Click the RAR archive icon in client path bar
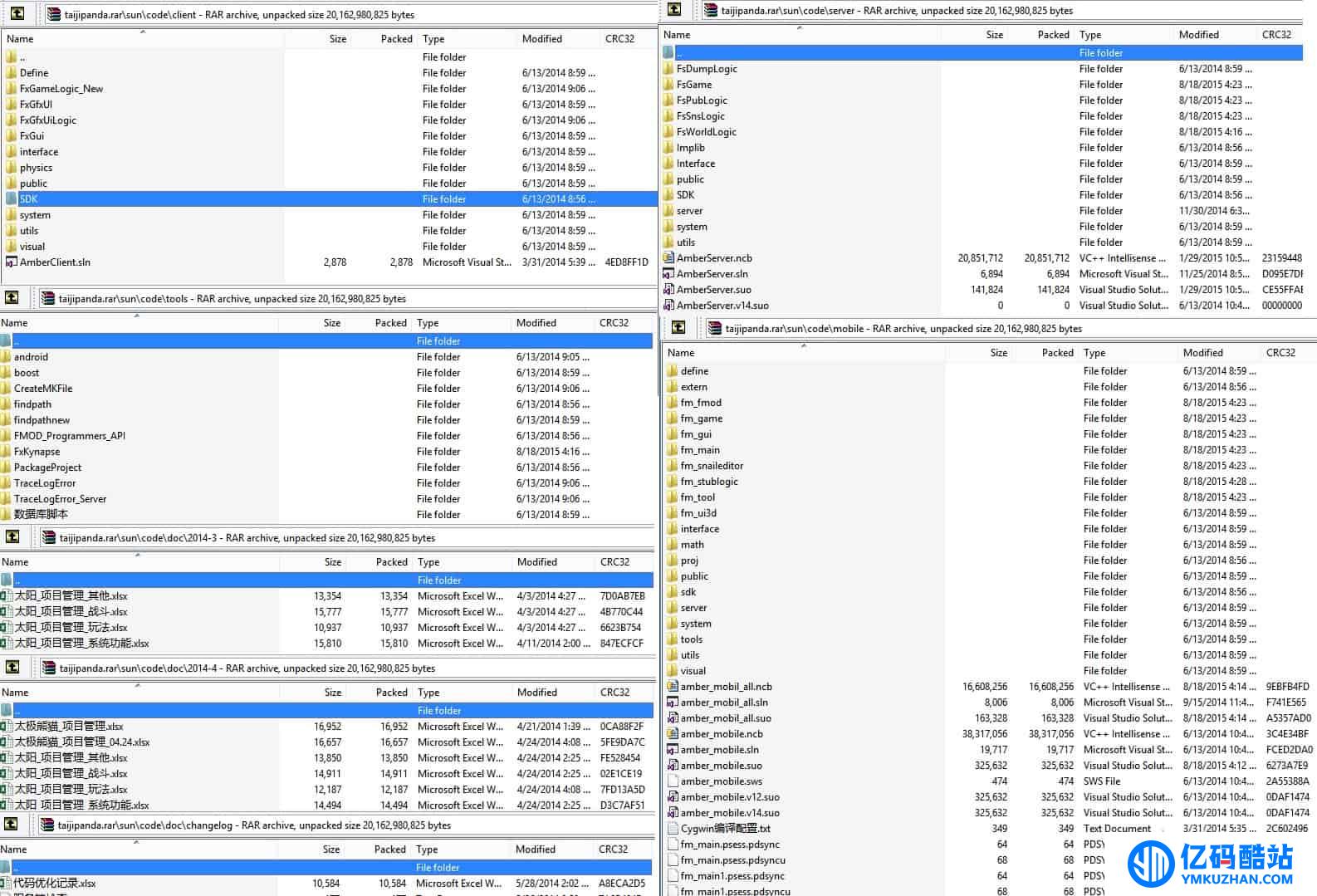 pyautogui.click(x=54, y=14)
